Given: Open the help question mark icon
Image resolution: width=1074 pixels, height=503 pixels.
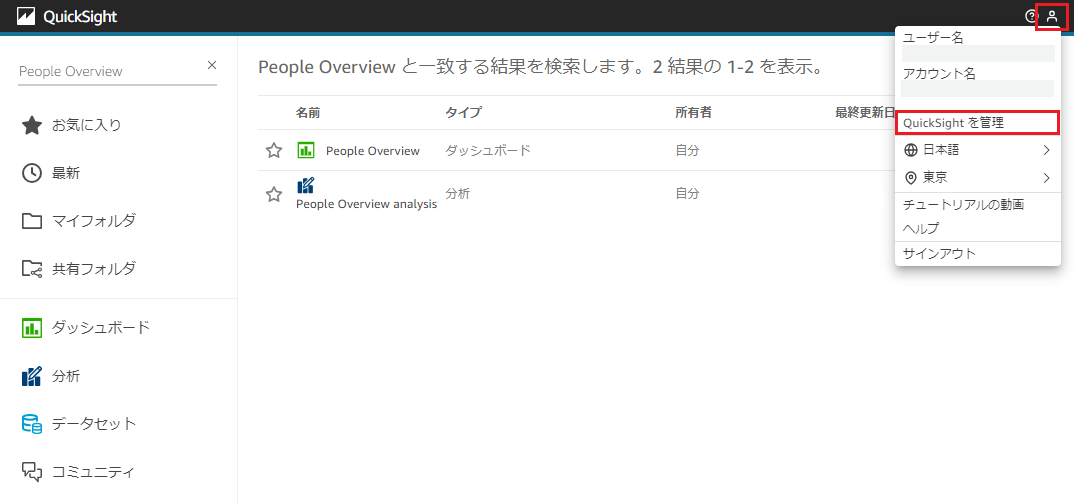Looking at the screenshot, I should click(1031, 16).
